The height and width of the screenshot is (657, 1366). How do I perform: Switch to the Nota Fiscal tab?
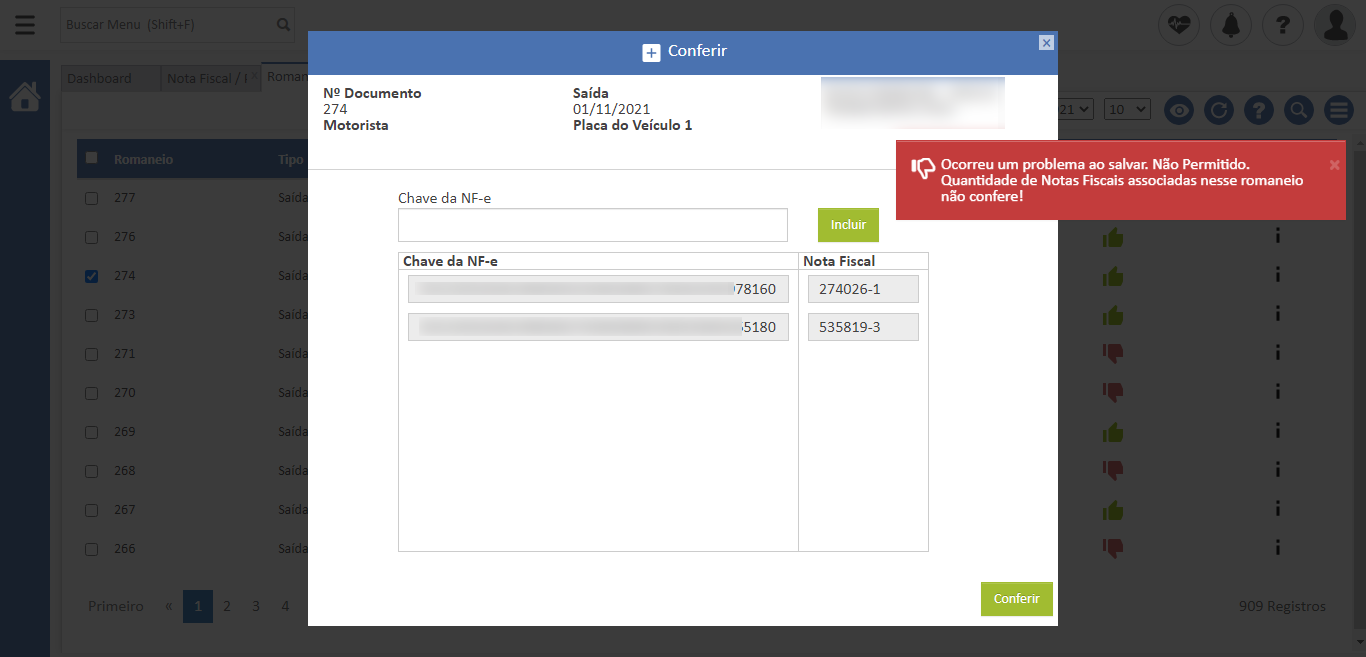coord(206,79)
